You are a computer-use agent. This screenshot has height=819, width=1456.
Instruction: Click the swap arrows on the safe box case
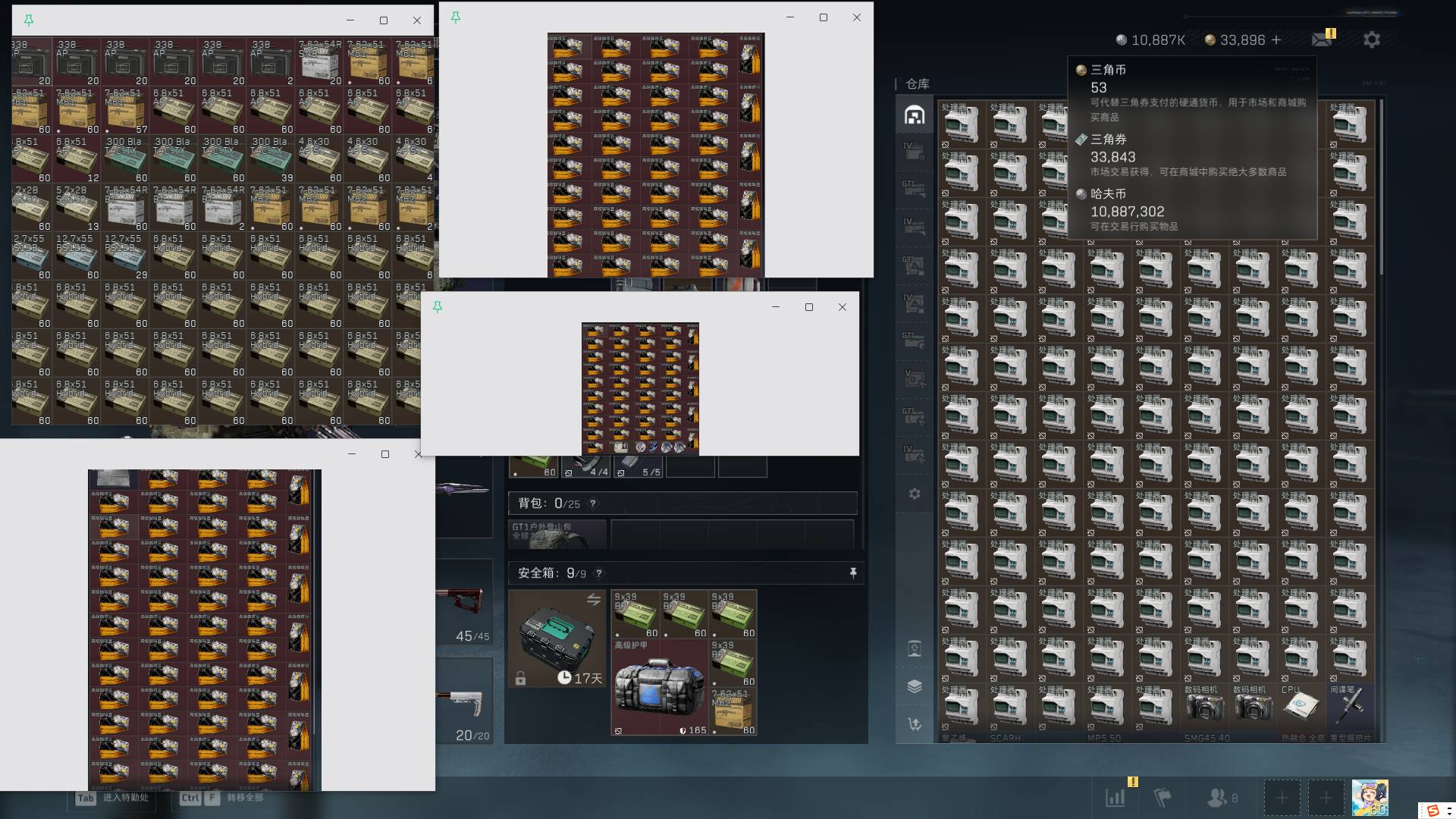[594, 600]
